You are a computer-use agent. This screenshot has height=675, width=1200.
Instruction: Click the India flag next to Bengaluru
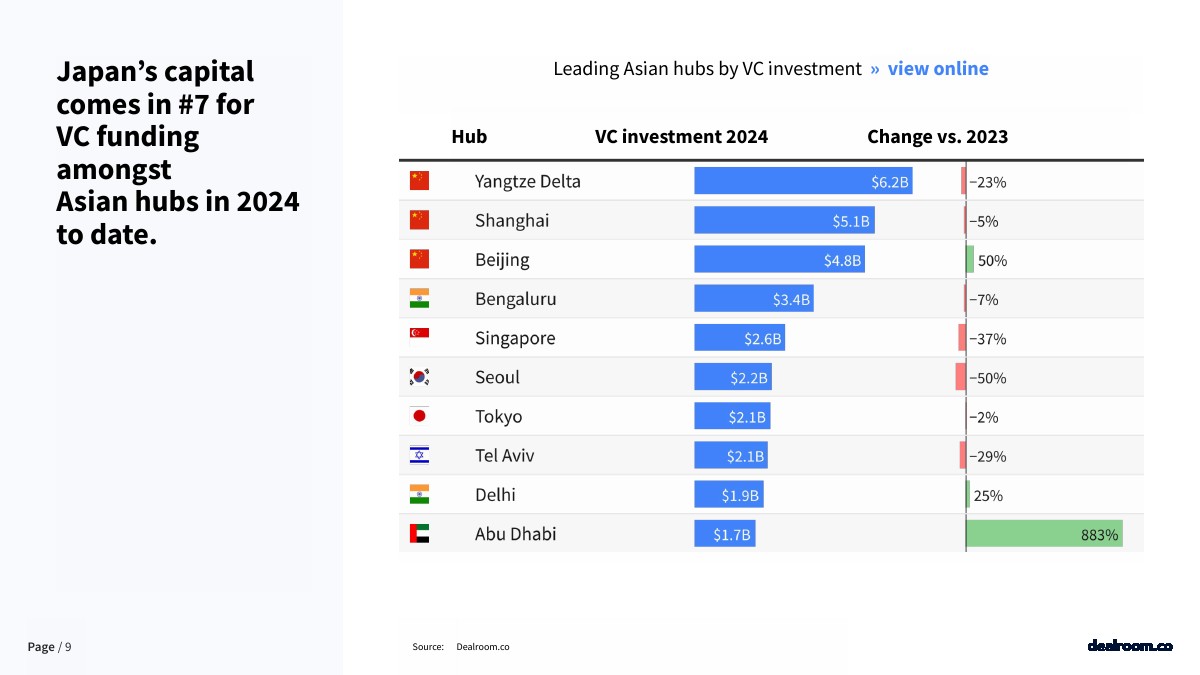(x=419, y=298)
